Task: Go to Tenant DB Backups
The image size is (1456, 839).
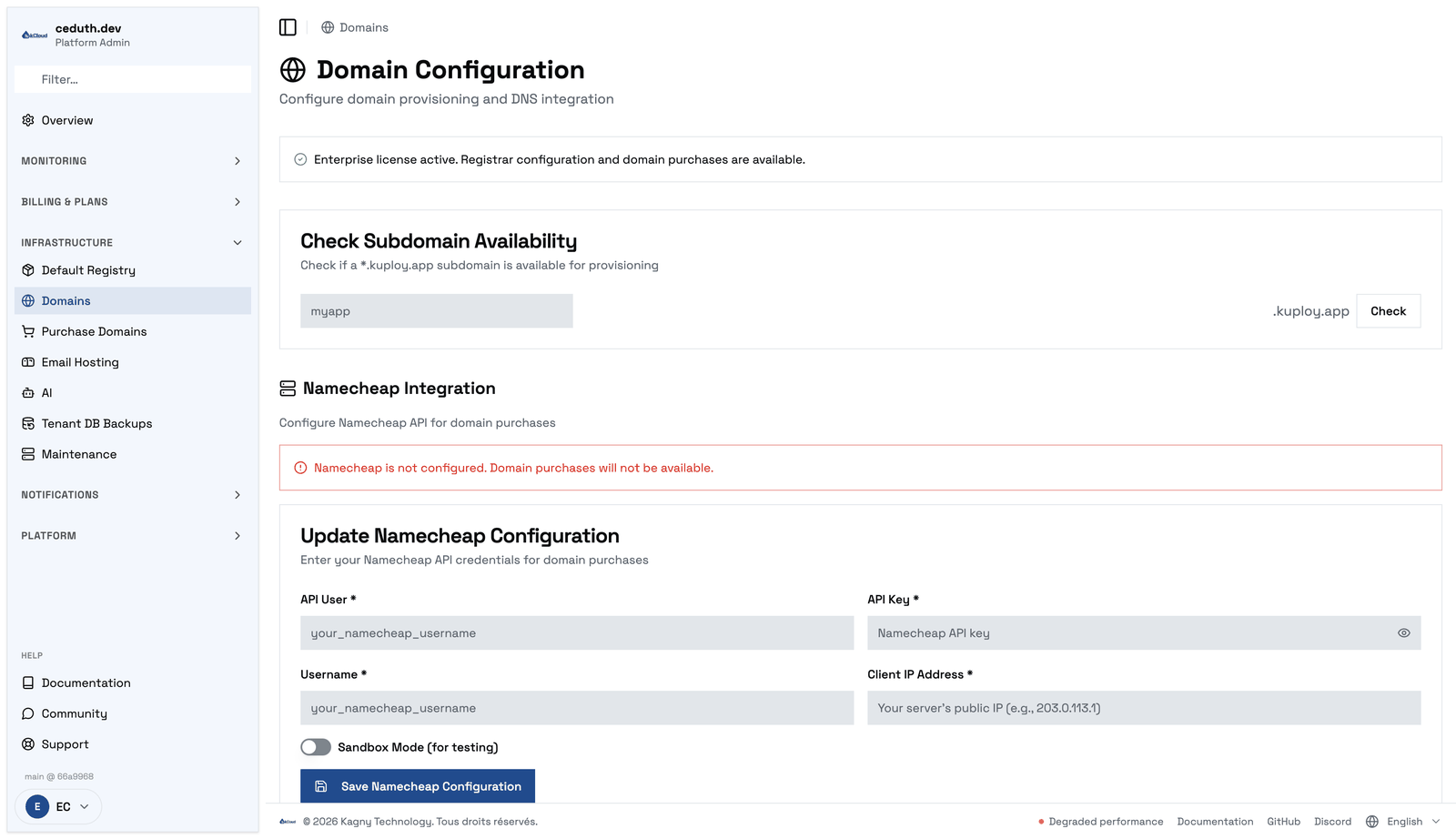Action: [133, 423]
